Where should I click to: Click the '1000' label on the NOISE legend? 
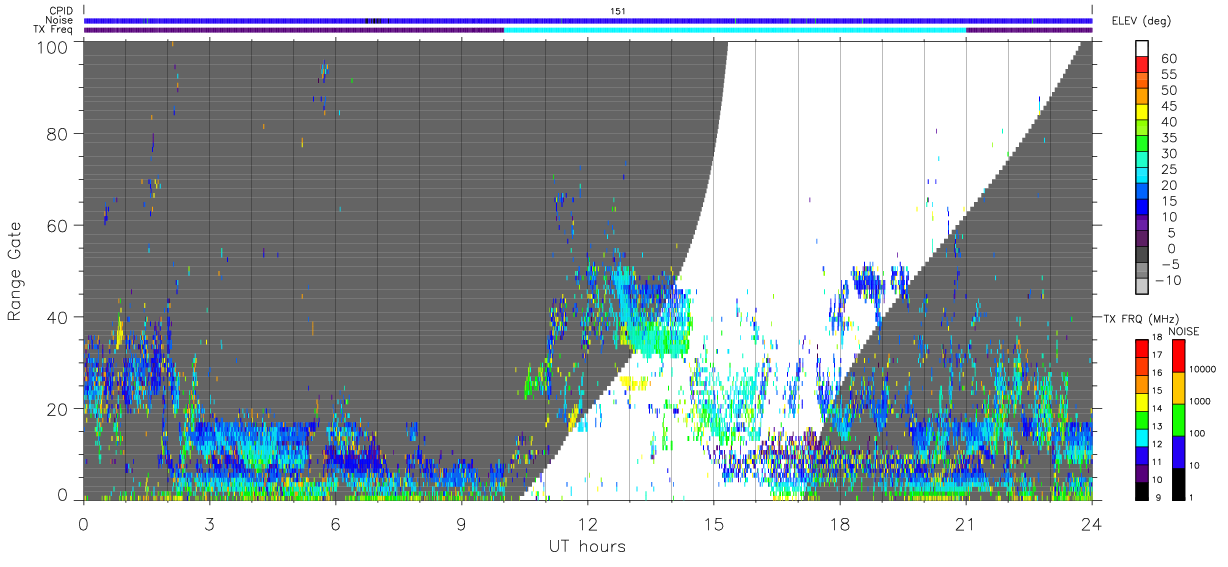point(1201,401)
